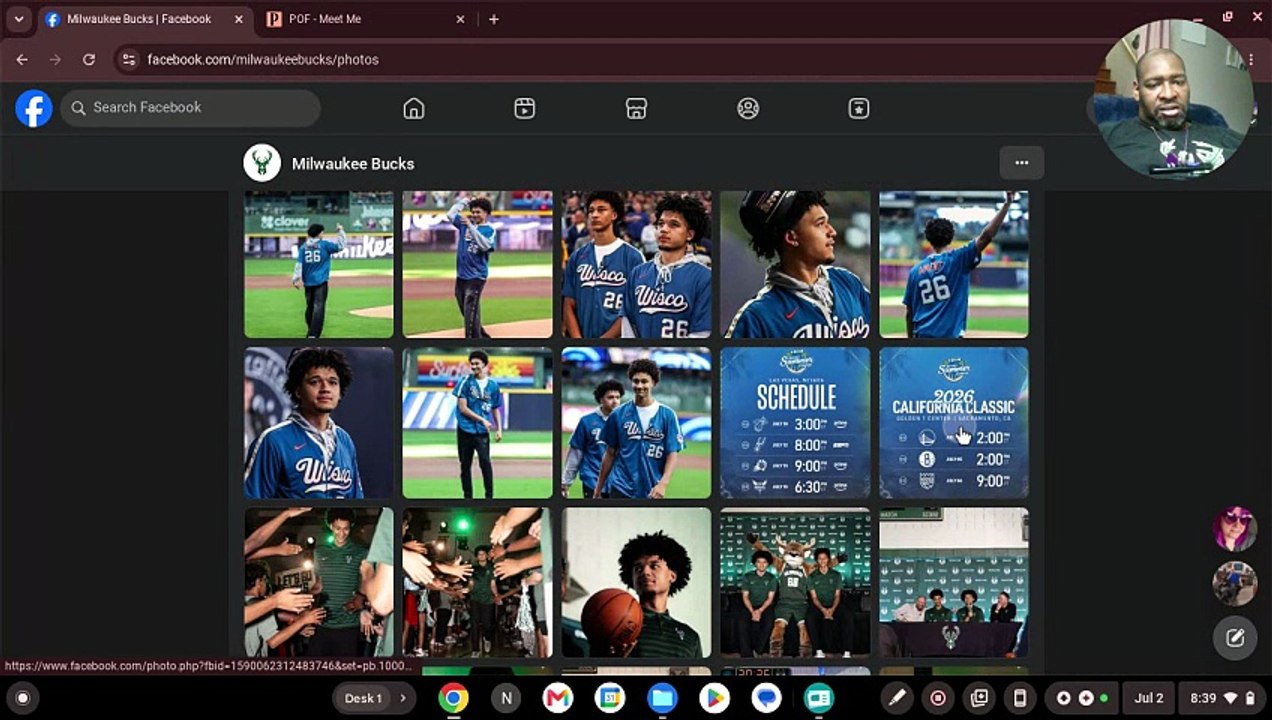Open the Facebook Marketplace icon
Viewport: 1272px width, 720px height.
coord(636,109)
